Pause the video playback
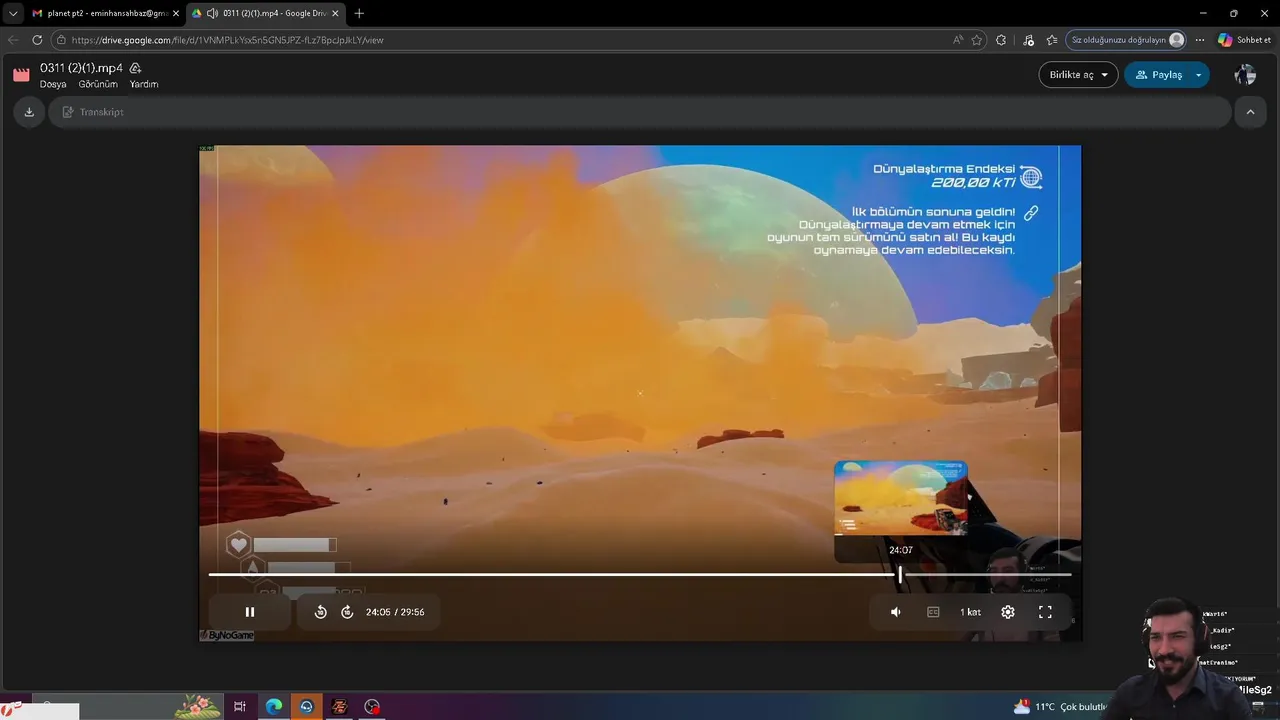1280x720 pixels. click(250, 612)
